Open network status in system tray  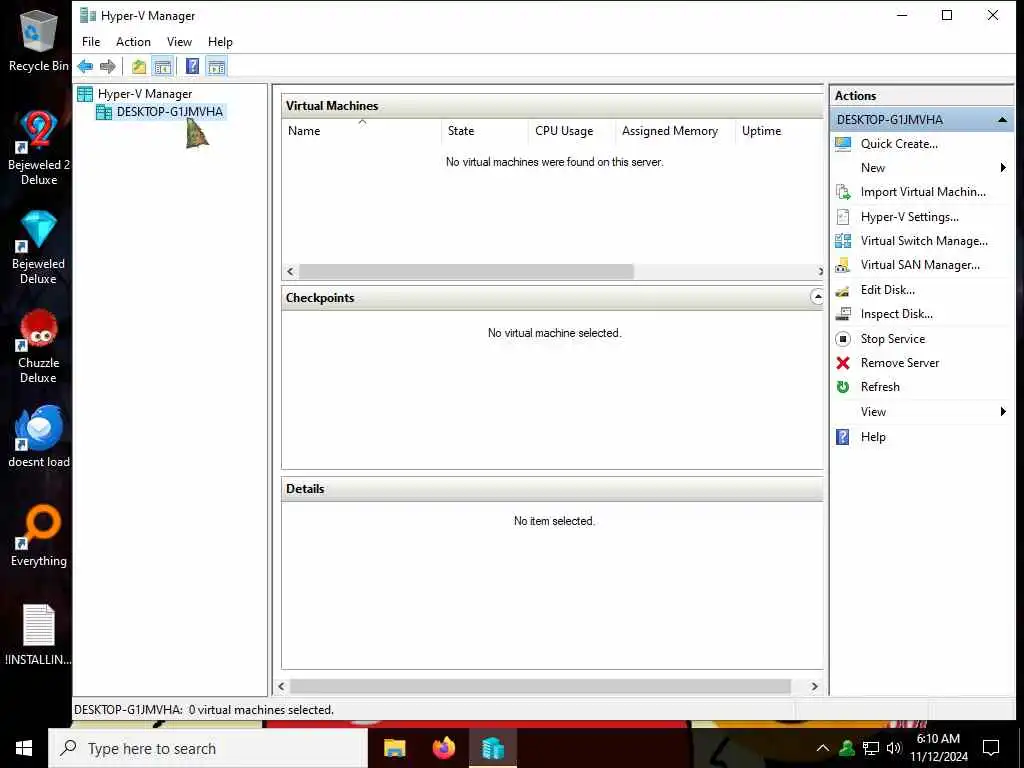click(x=871, y=748)
